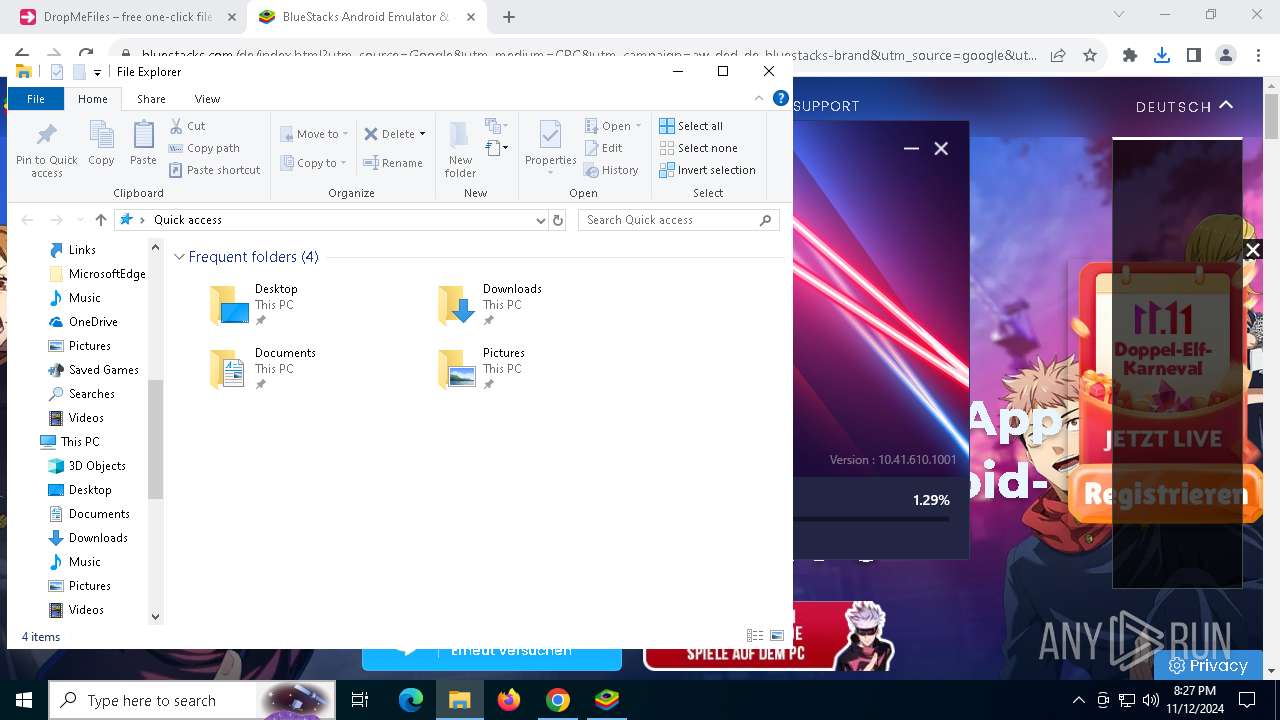Image resolution: width=1280 pixels, height=720 pixels.
Task: Collapse the Frequent folders group
Action: [x=180, y=257]
